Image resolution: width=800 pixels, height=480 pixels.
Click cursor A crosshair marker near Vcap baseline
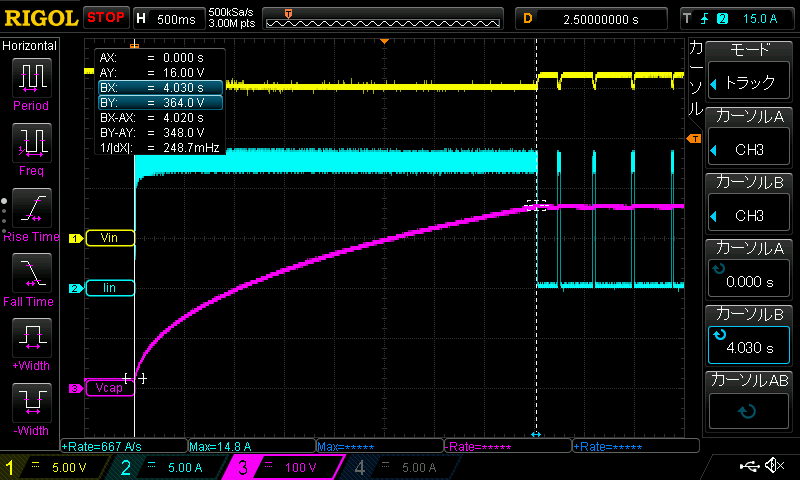(x=135, y=378)
